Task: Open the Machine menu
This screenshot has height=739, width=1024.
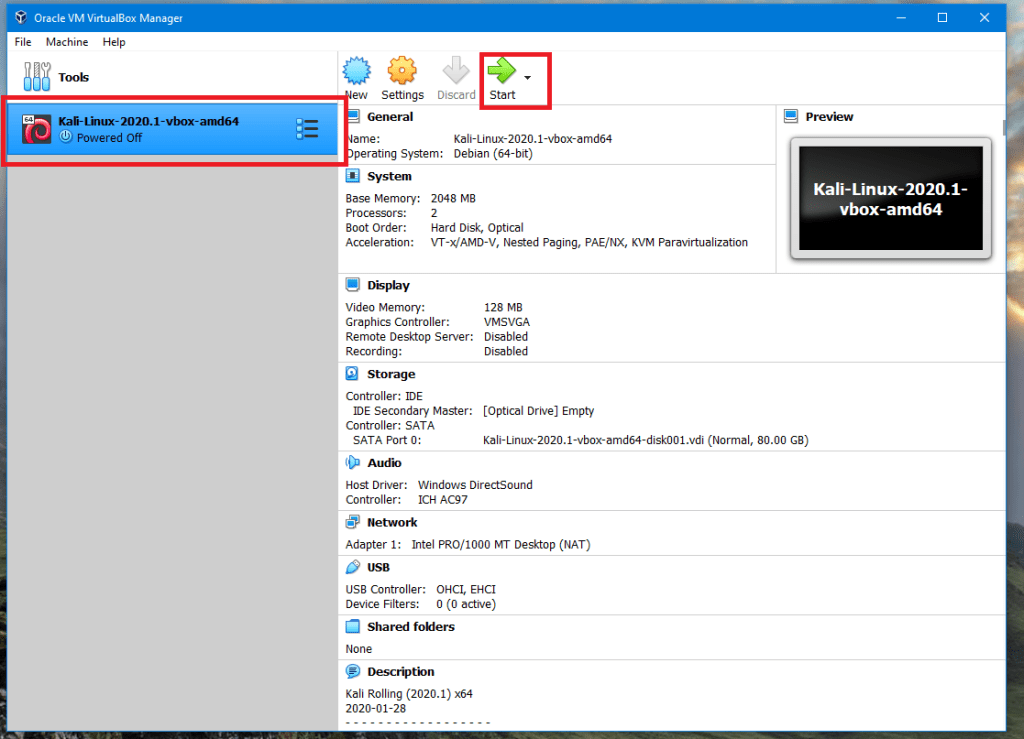Action: (x=67, y=42)
